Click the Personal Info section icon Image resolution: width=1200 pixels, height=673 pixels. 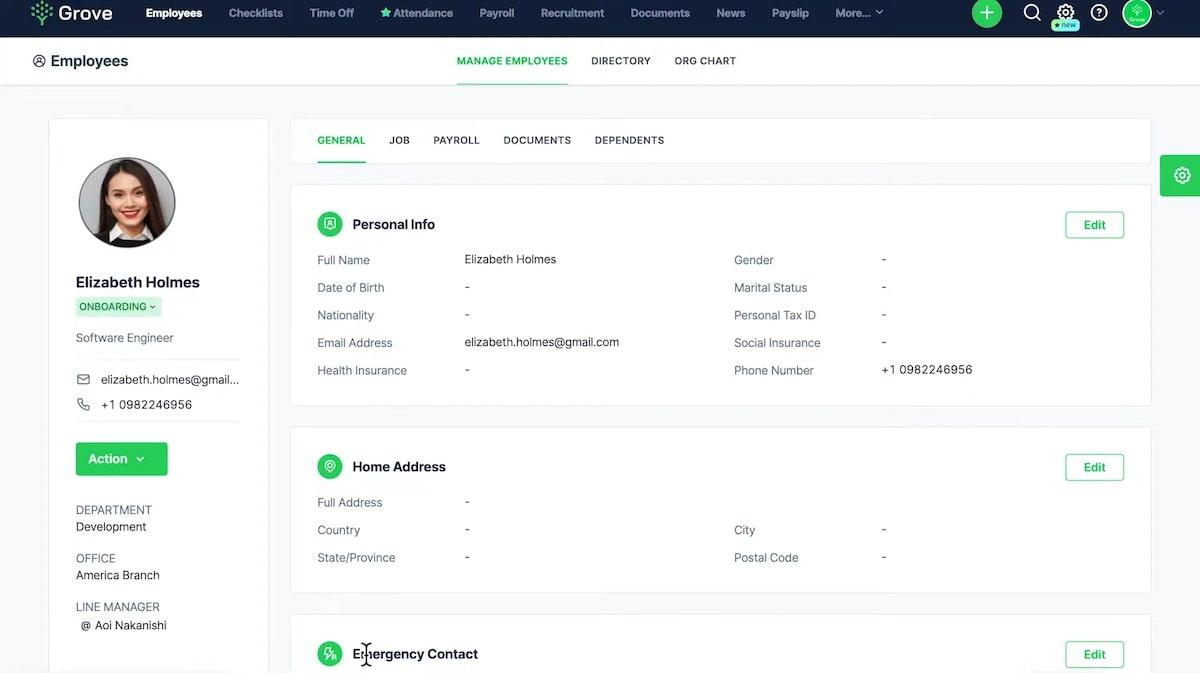330,224
